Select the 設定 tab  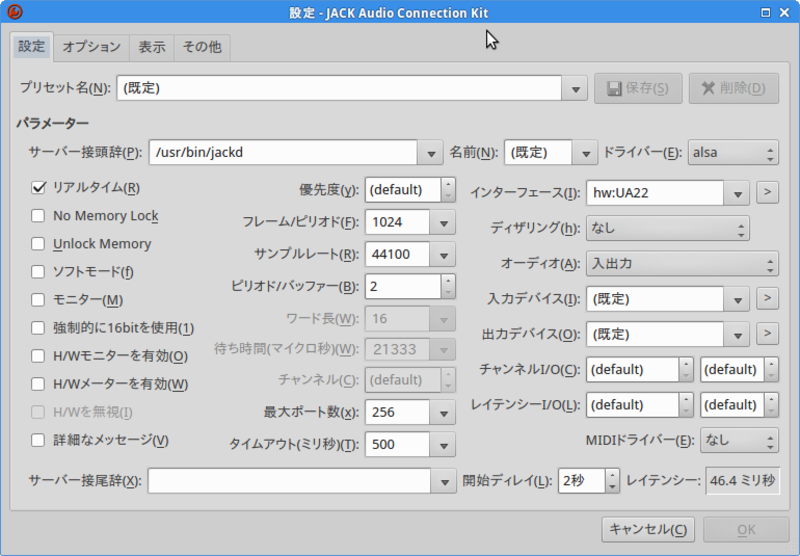[x=32, y=46]
